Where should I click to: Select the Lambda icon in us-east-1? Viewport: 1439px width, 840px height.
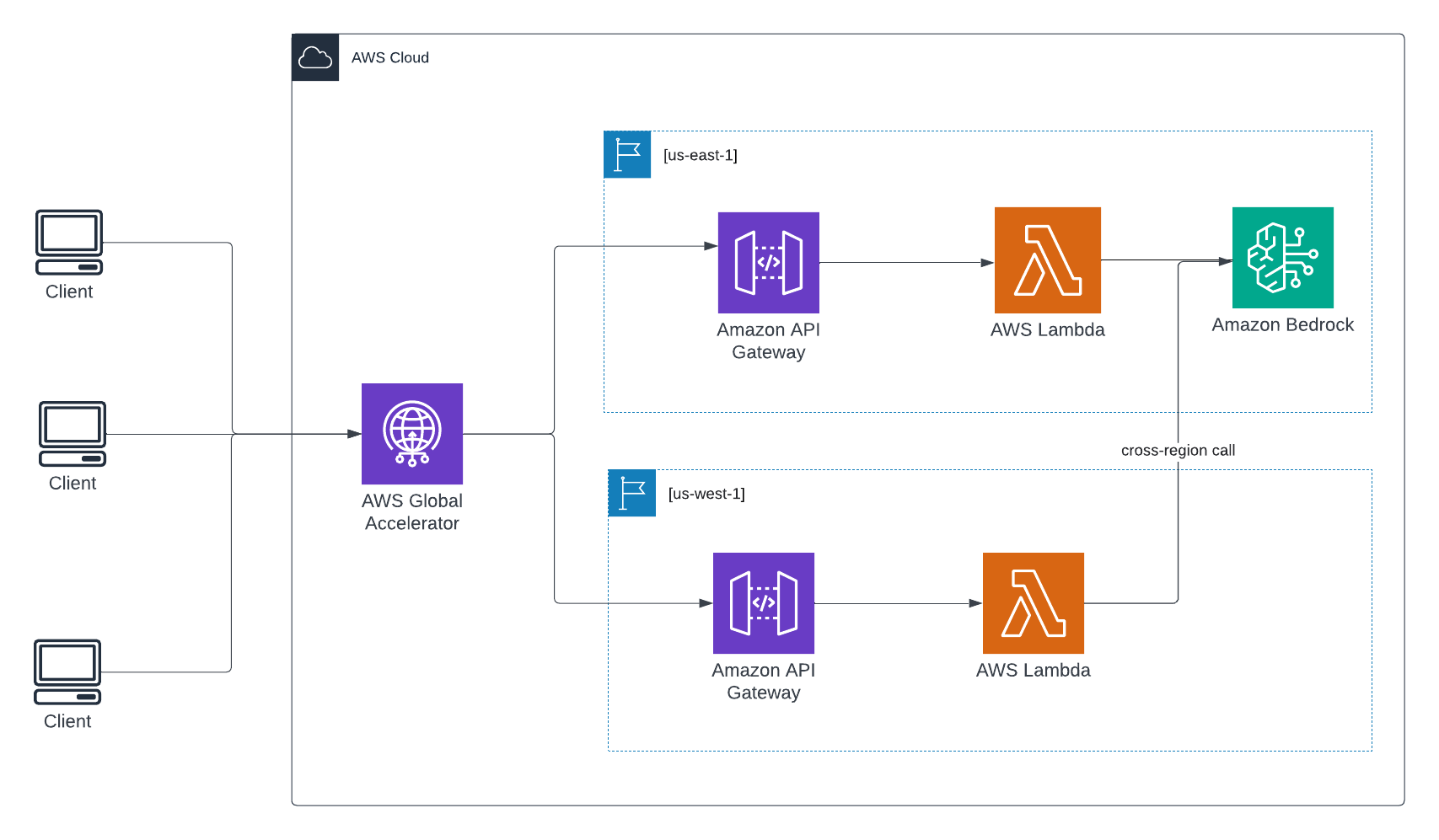pos(1047,260)
